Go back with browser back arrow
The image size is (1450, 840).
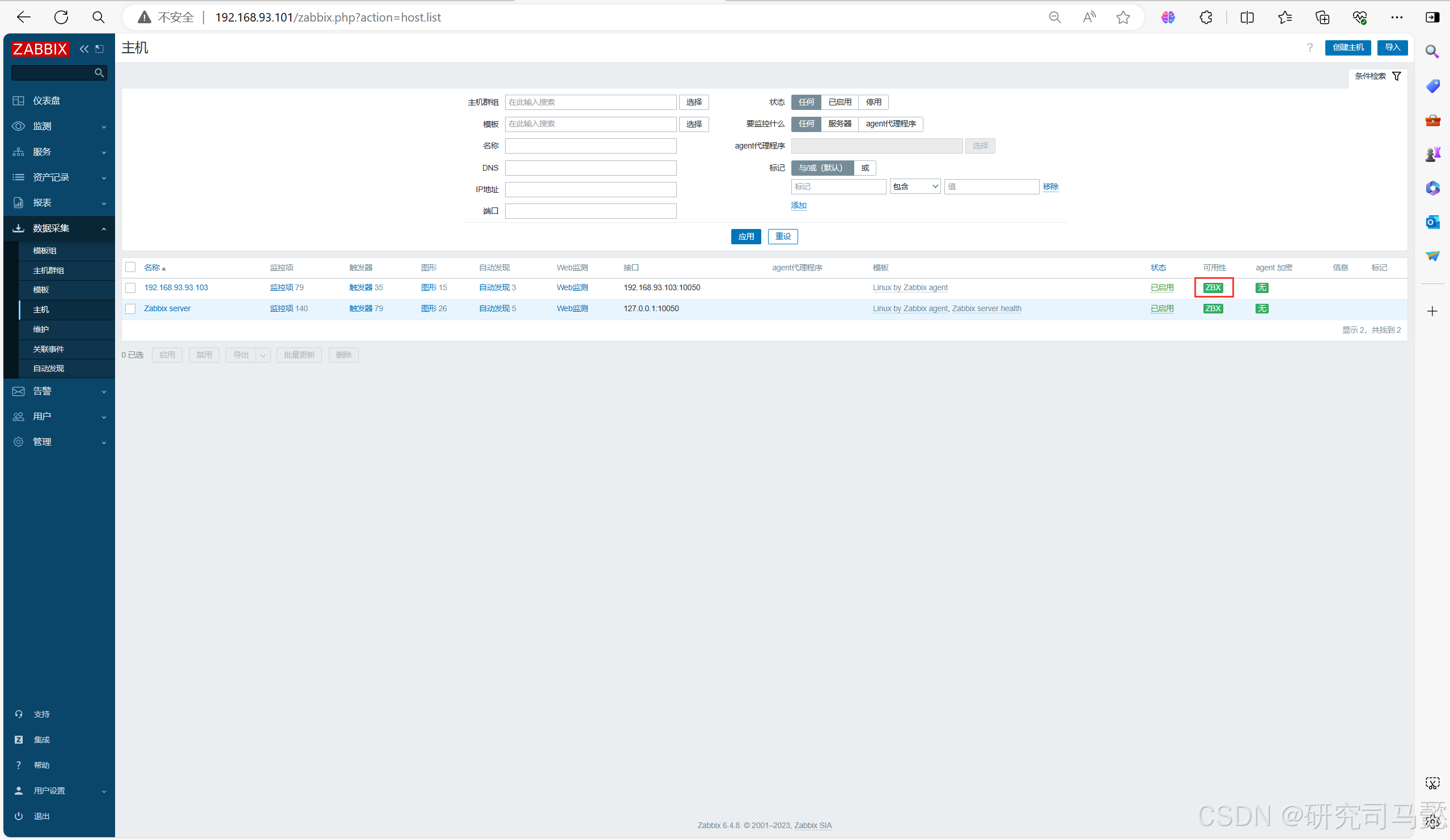(24, 17)
